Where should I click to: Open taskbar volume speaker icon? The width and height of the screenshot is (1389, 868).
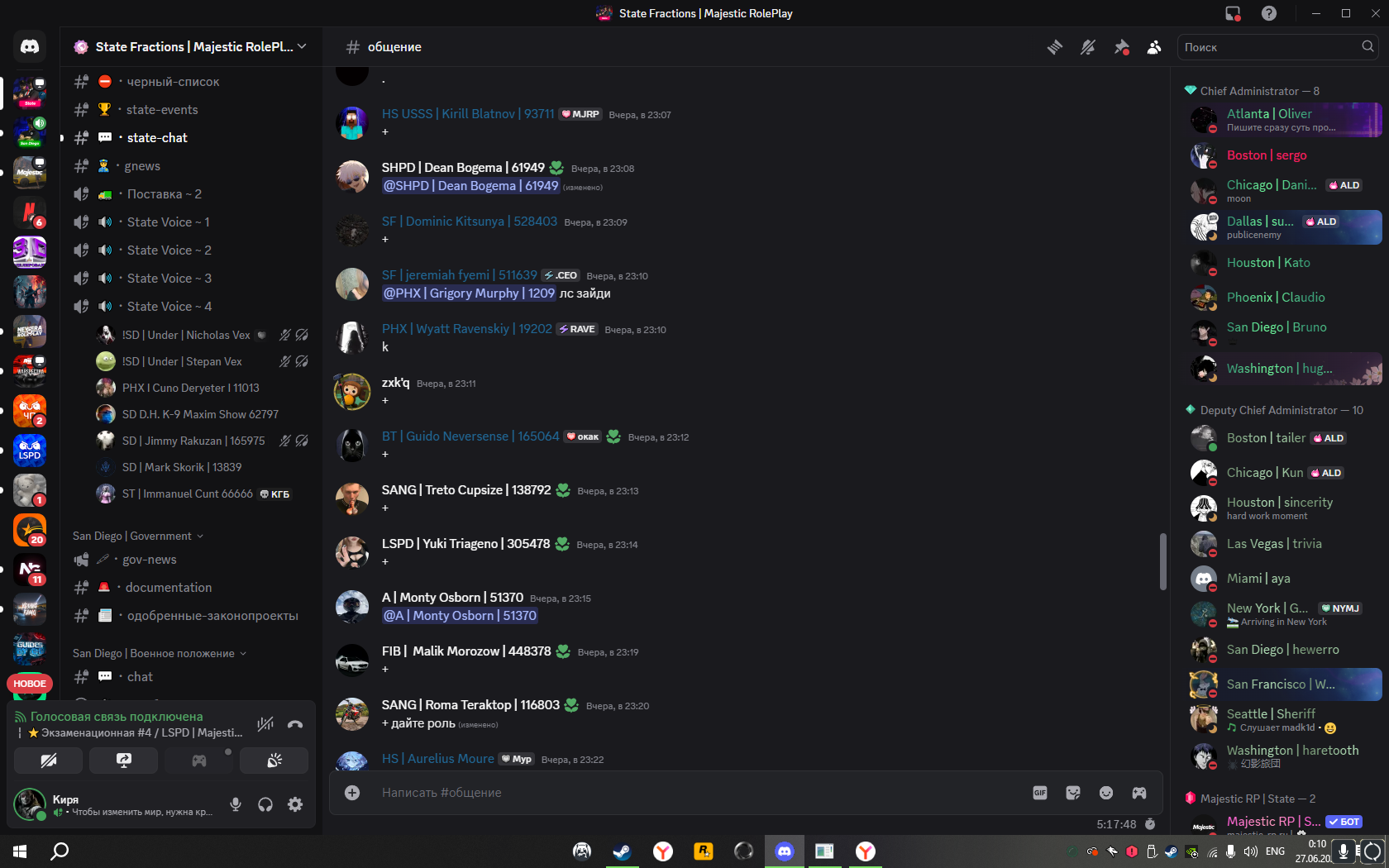pos(1250,851)
